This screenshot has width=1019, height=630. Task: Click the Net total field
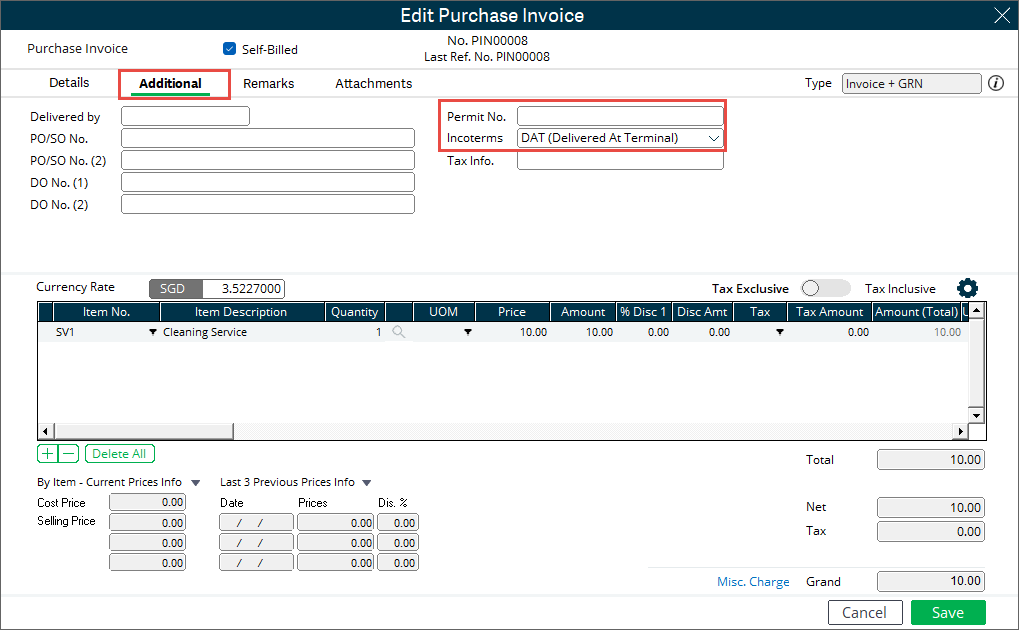pos(931,508)
